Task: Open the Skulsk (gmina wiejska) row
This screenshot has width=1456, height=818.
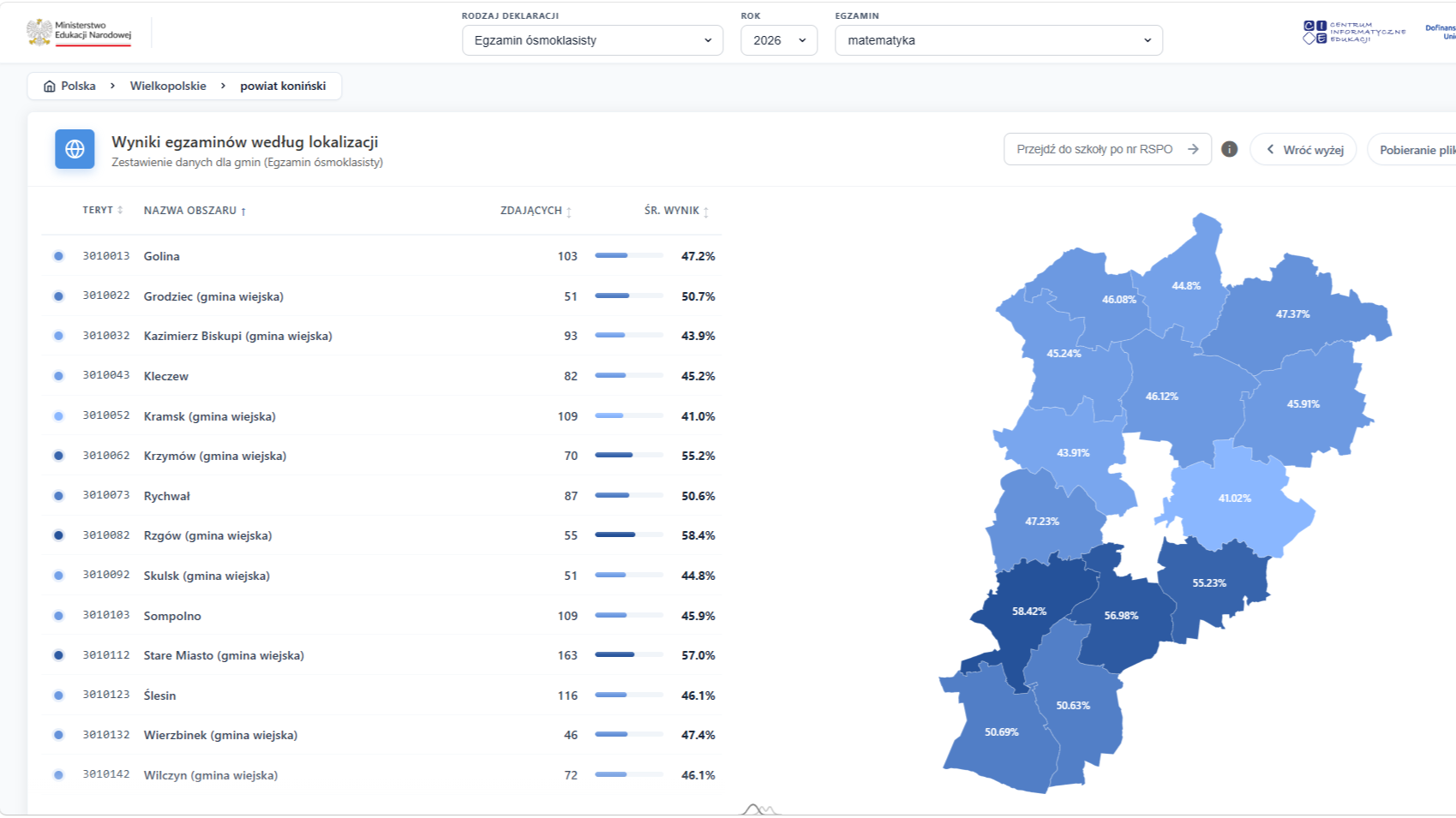Action: tap(381, 576)
